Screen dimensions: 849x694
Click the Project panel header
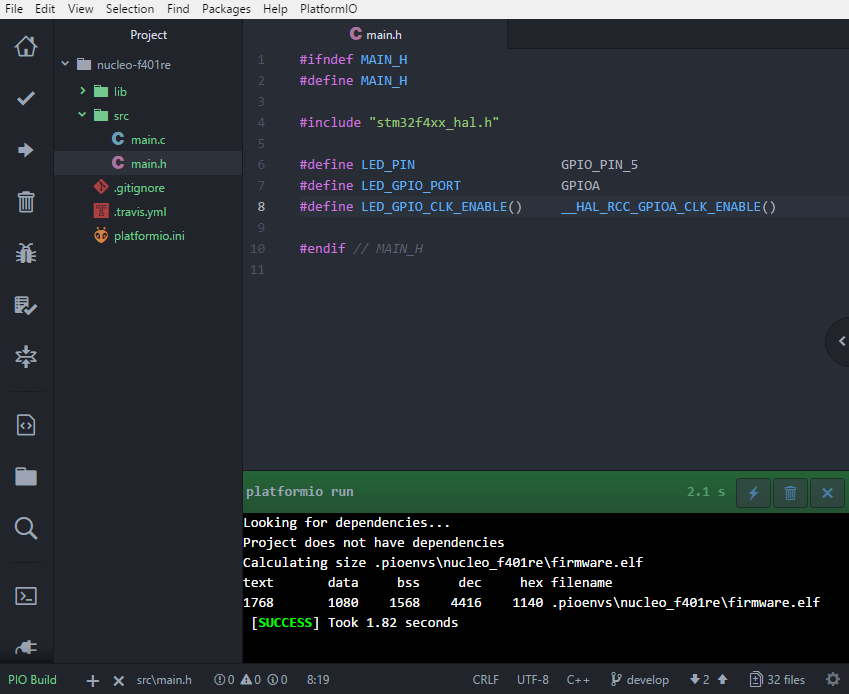point(148,35)
